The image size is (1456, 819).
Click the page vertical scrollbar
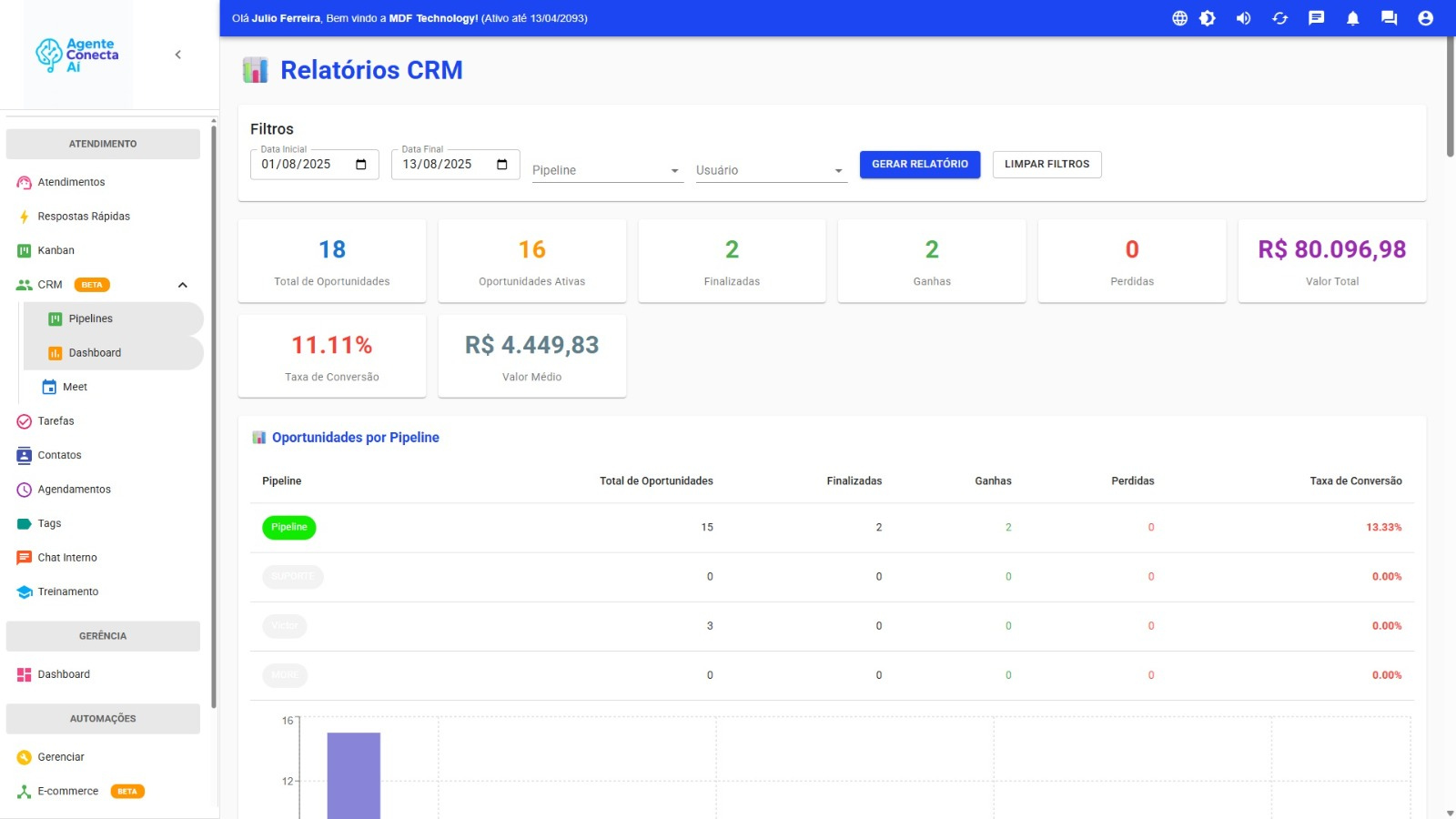pyautogui.click(x=1450, y=96)
